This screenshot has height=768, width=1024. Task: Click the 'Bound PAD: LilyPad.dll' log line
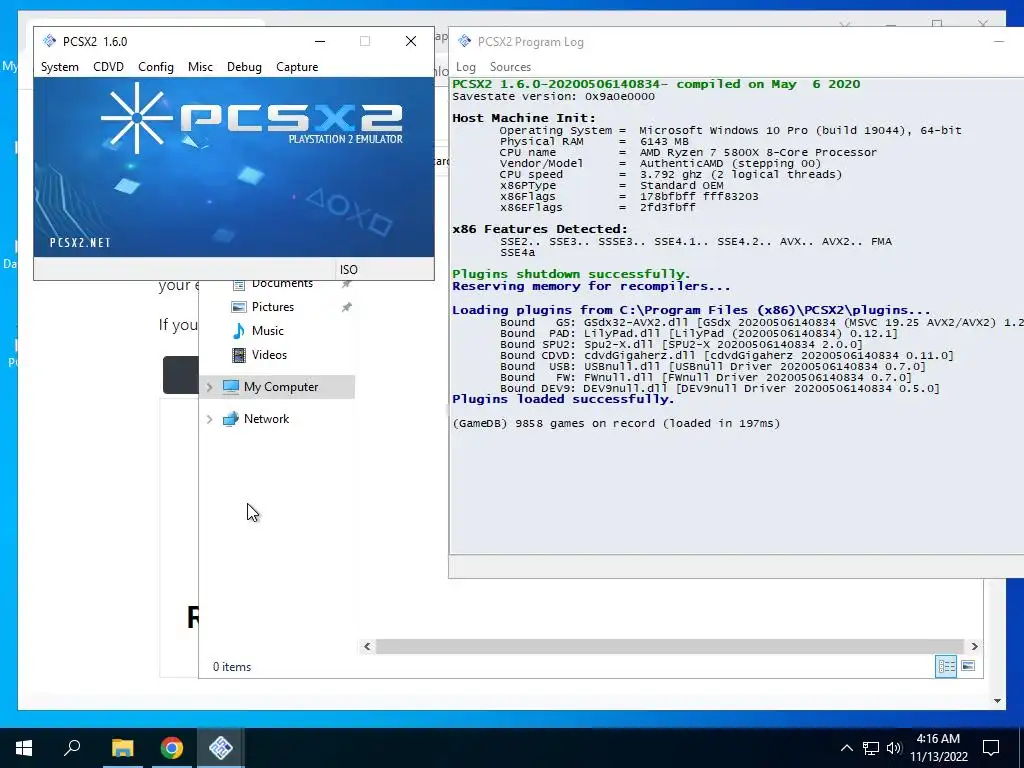point(699,334)
